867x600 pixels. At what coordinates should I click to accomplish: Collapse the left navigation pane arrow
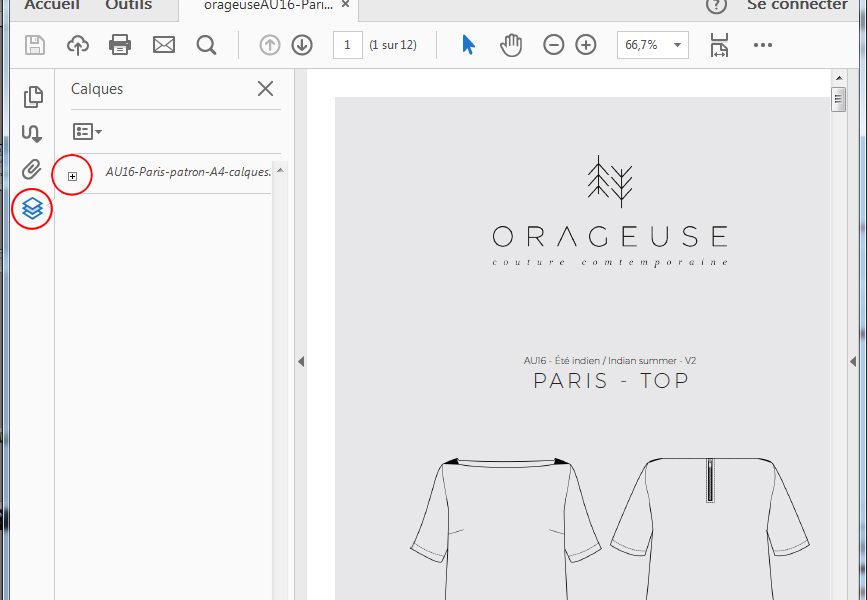(301, 361)
